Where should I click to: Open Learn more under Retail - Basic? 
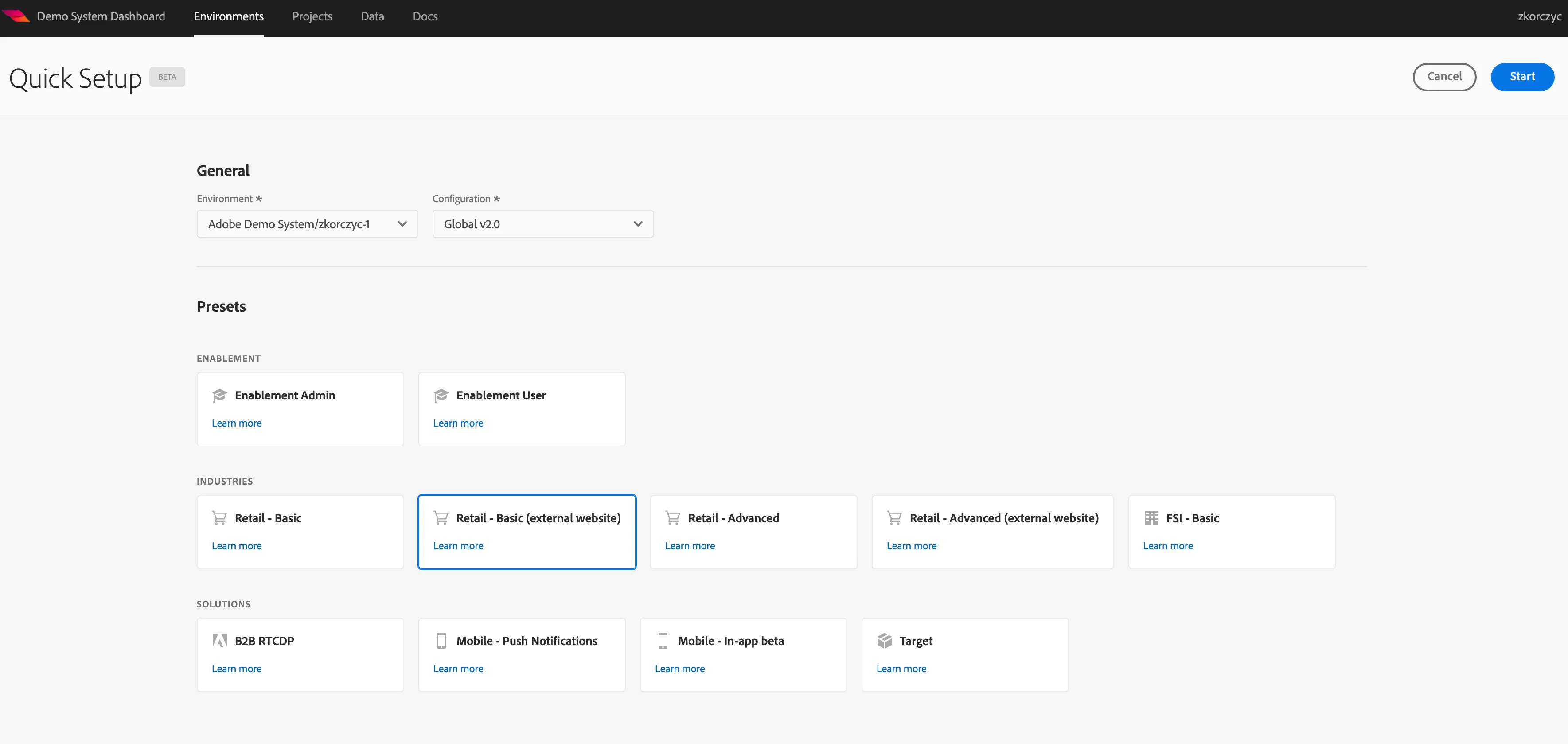tap(237, 546)
